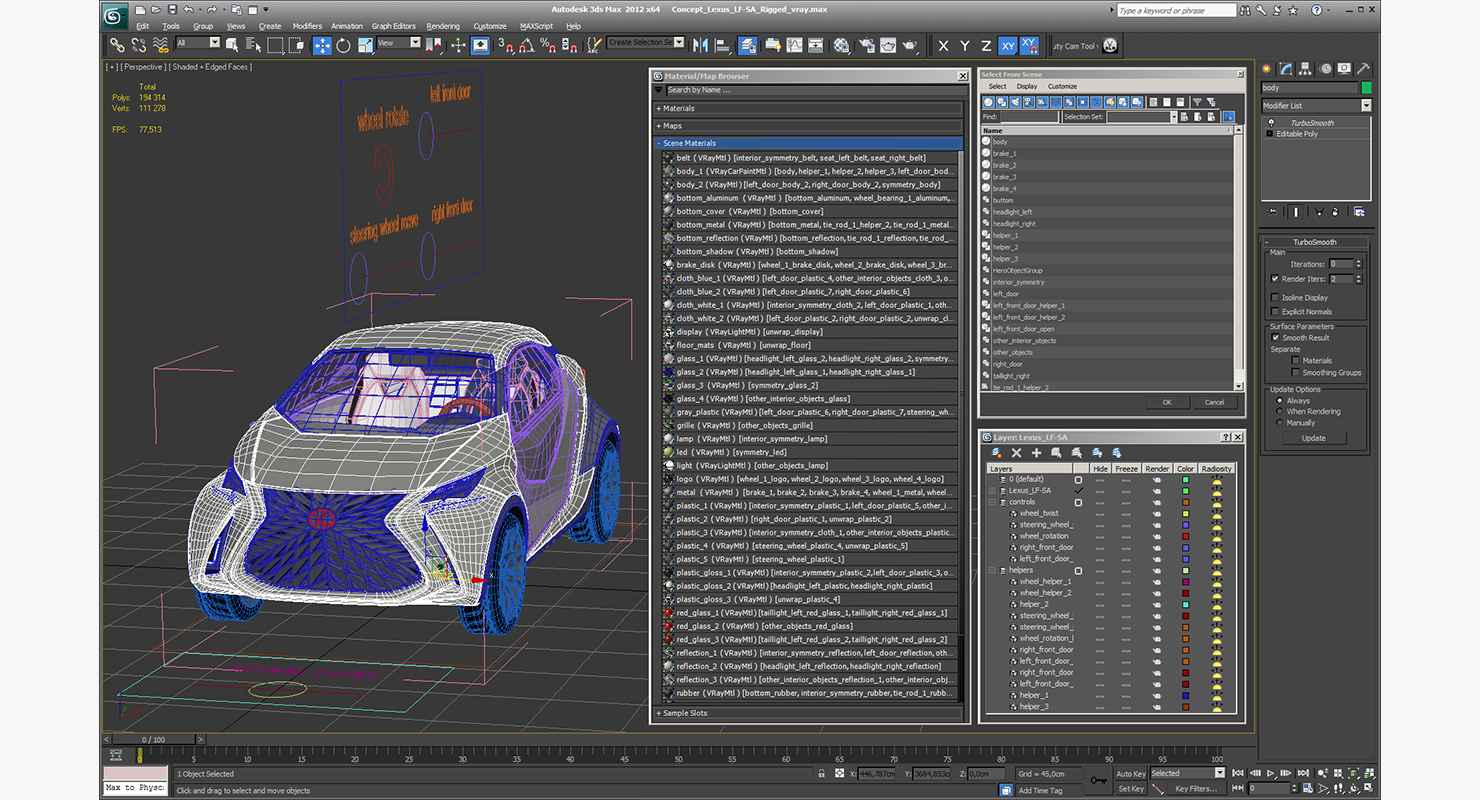Image resolution: width=1480 pixels, height=800 pixels.
Task: Click OK in Select From Scene
Action: 1166,402
